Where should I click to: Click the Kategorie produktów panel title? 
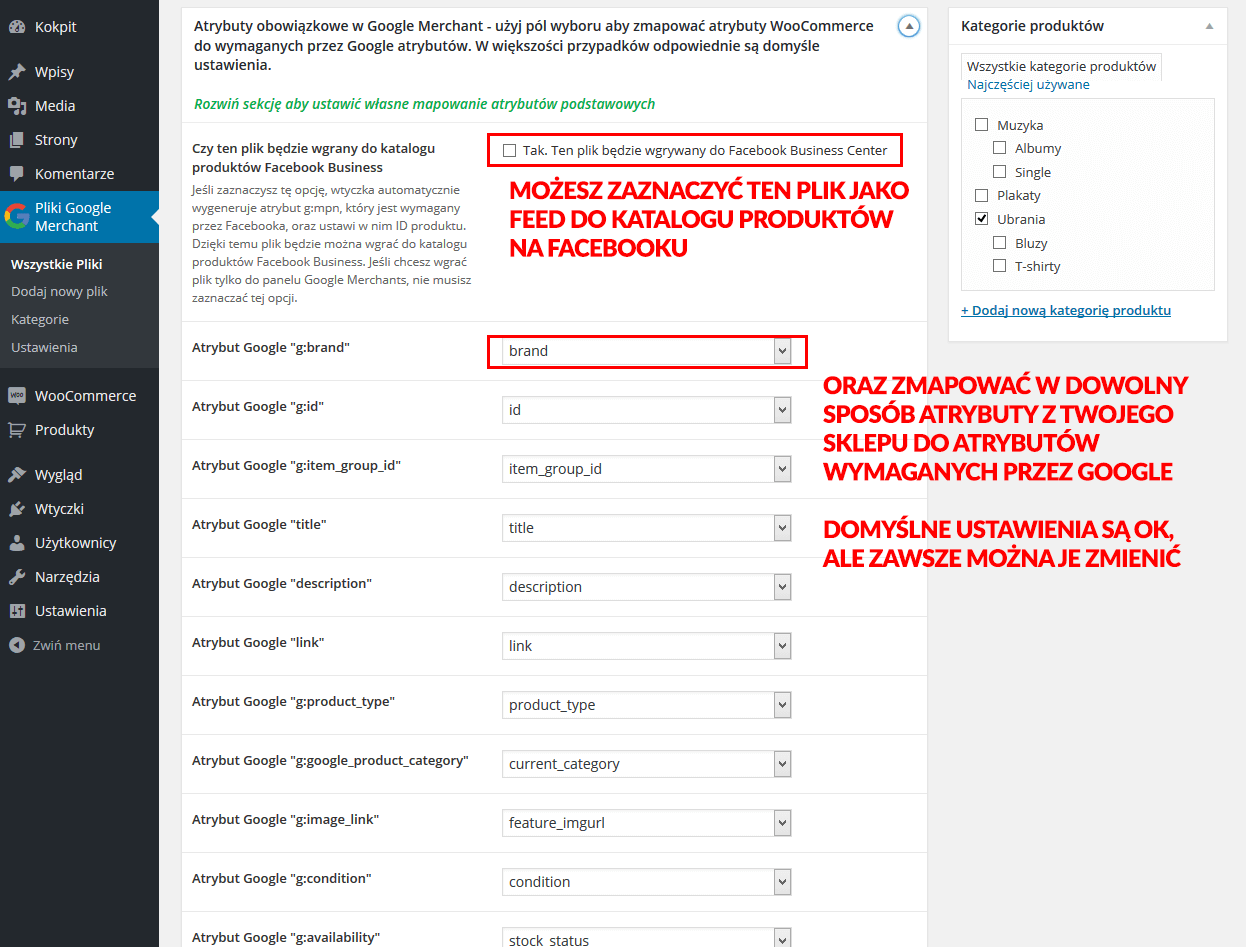tap(1033, 26)
